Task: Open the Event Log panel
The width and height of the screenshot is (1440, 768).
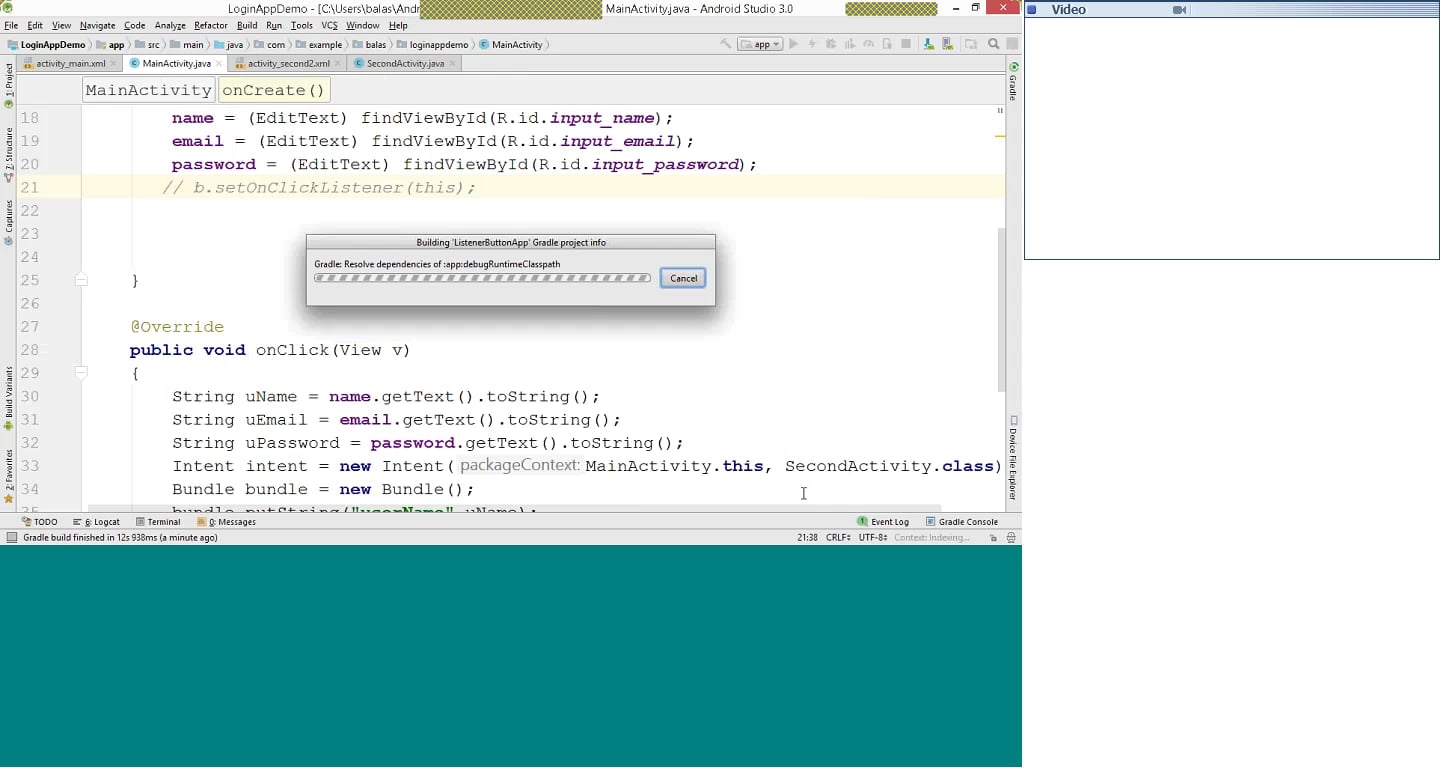Action: pyautogui.click(x=883, y=522)
